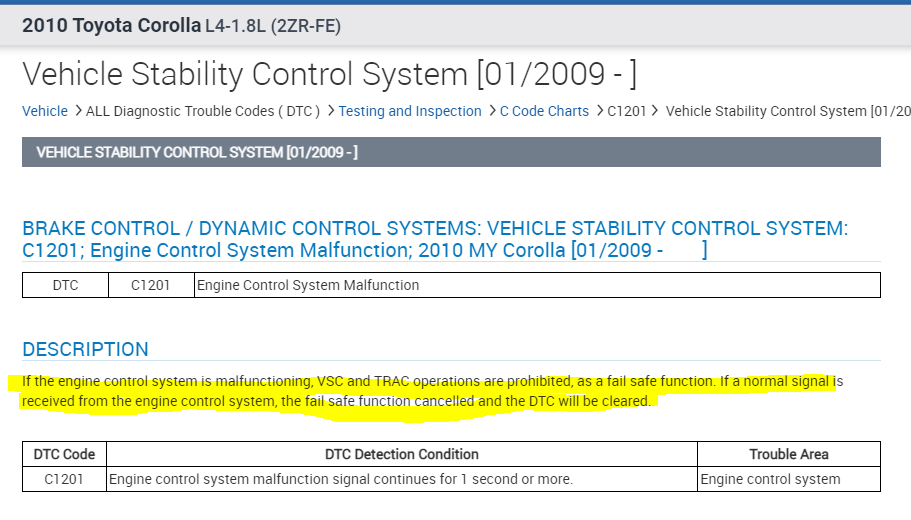
Task: Click the gray VEHICLE STABILITY CONTROL SYSTEM header bar
Action: click(451, 152)
